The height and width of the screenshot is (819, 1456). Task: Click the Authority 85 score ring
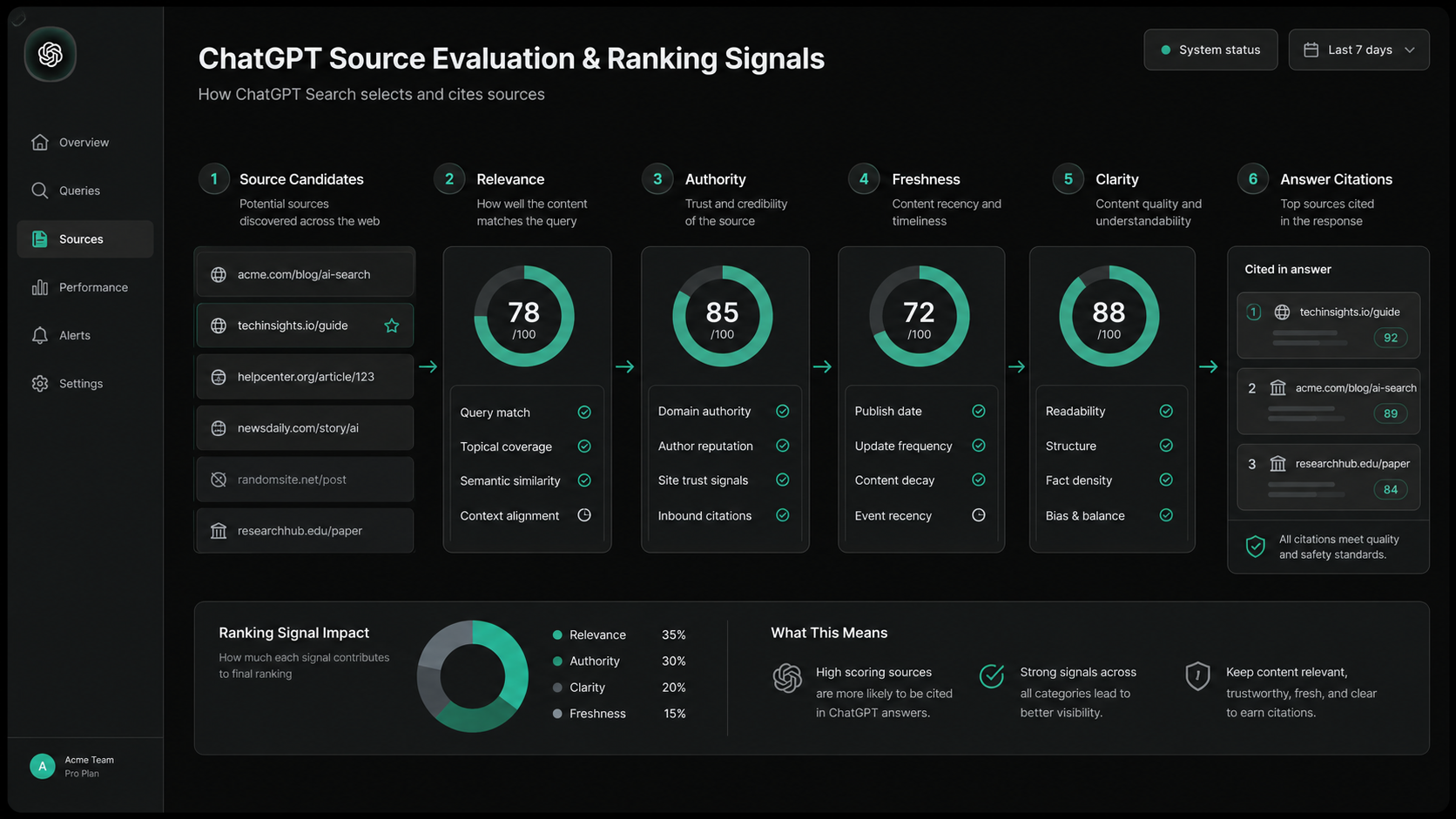pos(722,316)
